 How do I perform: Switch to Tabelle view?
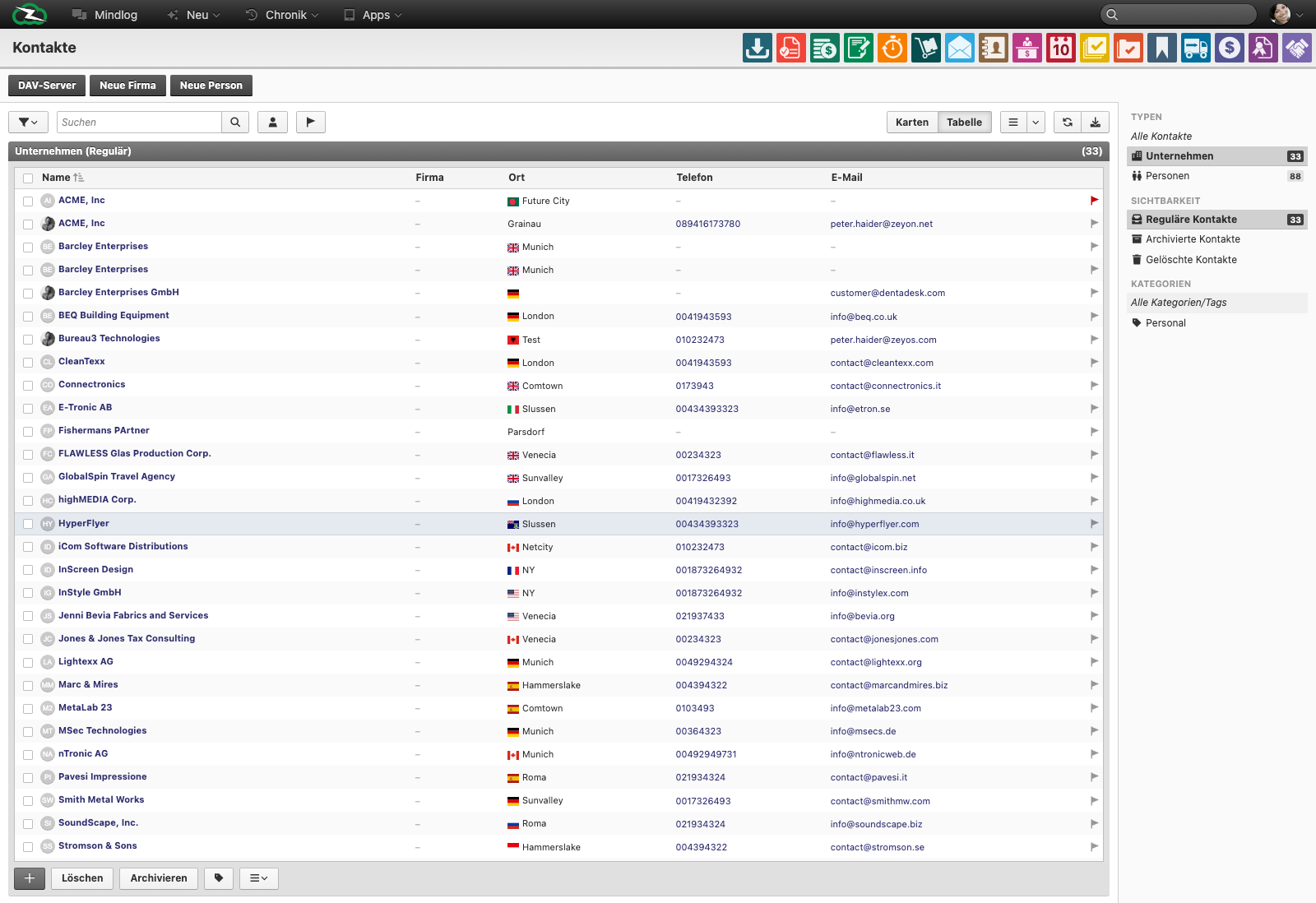tap(964, 122)
